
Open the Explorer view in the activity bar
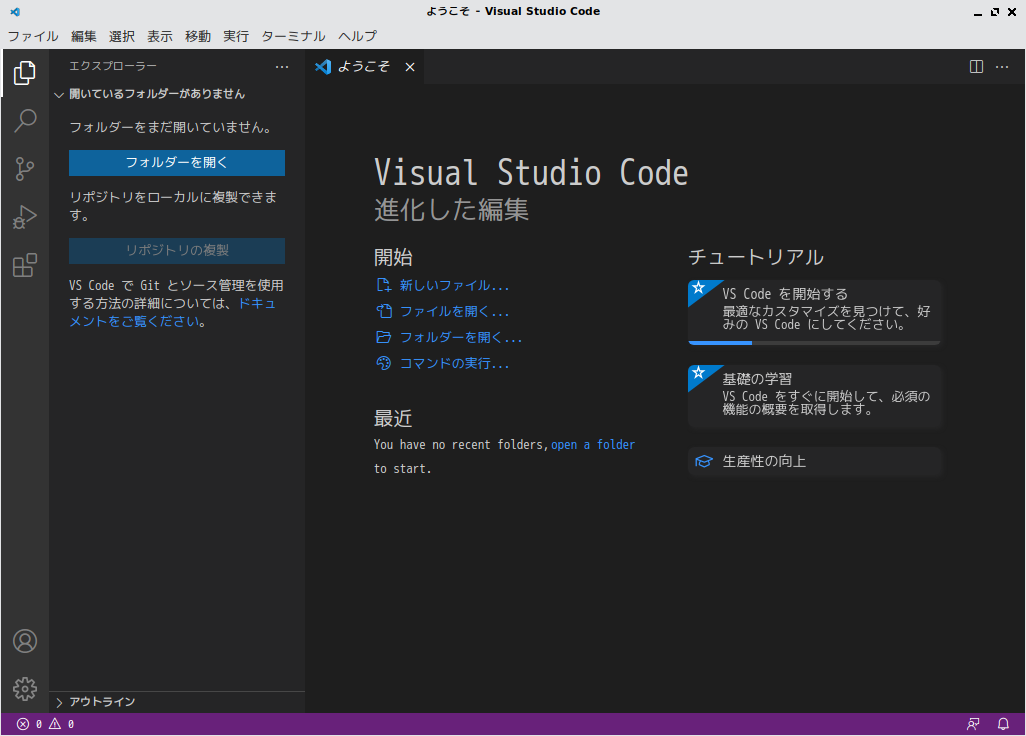pos(25,73)
